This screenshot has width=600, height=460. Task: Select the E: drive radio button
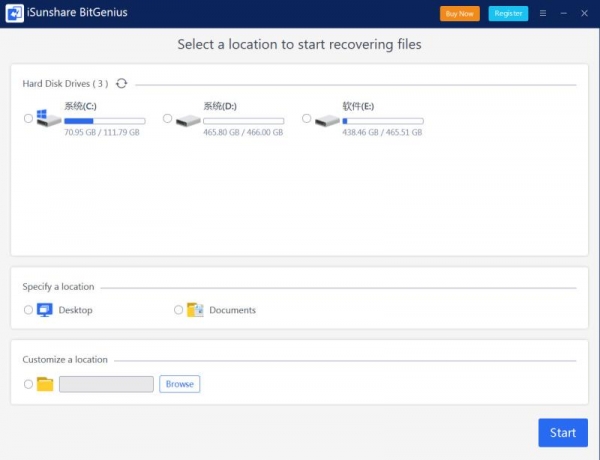click(306, 118)
